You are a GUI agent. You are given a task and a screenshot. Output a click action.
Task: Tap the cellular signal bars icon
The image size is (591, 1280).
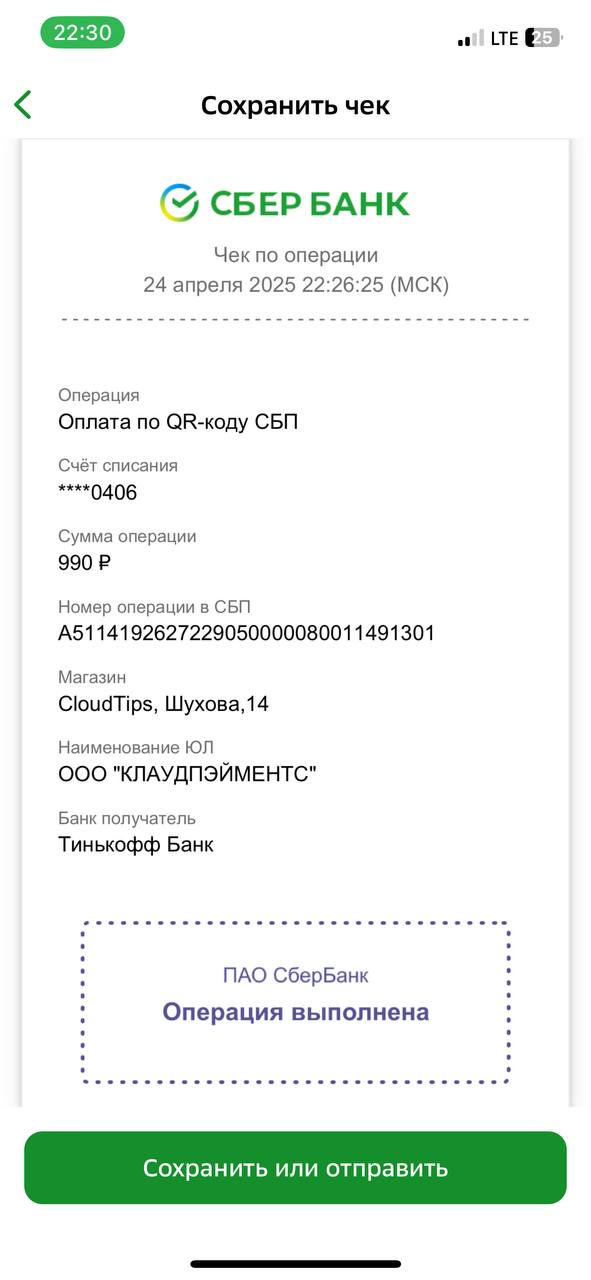click(470, 39)
